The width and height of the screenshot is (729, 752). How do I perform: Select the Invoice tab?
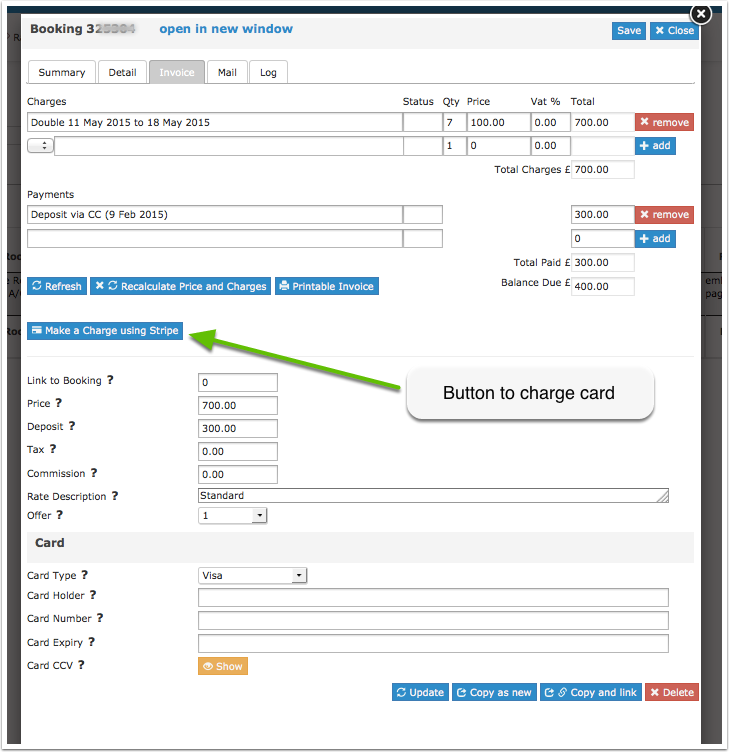point(177,72)
